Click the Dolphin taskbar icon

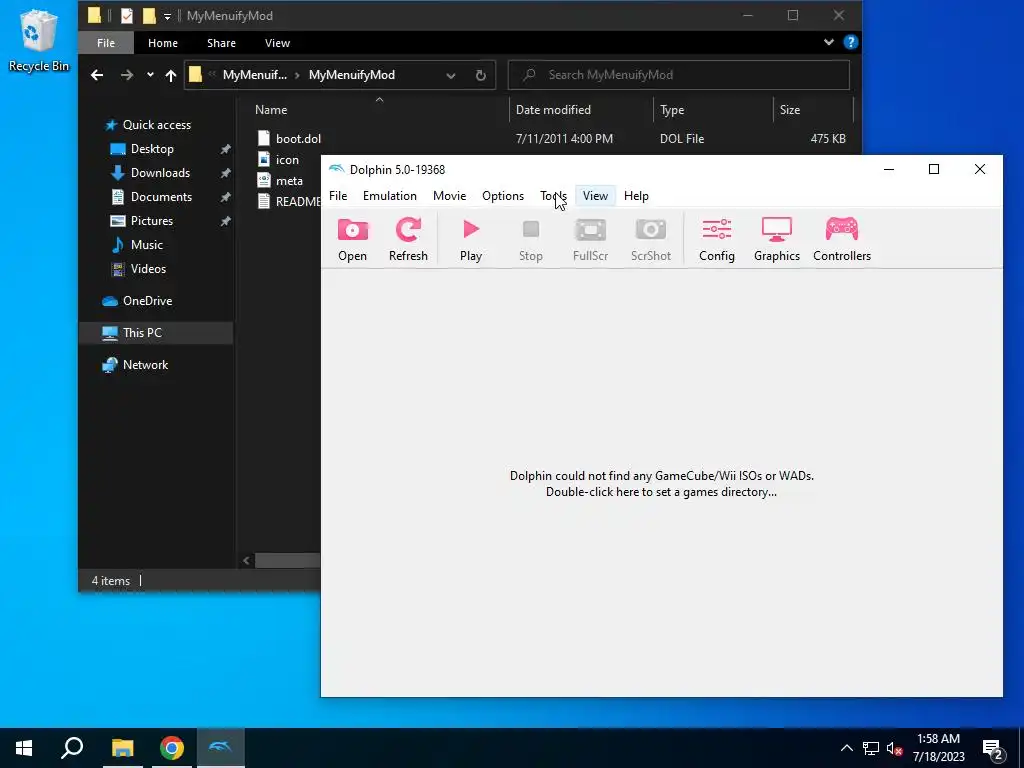220,748
